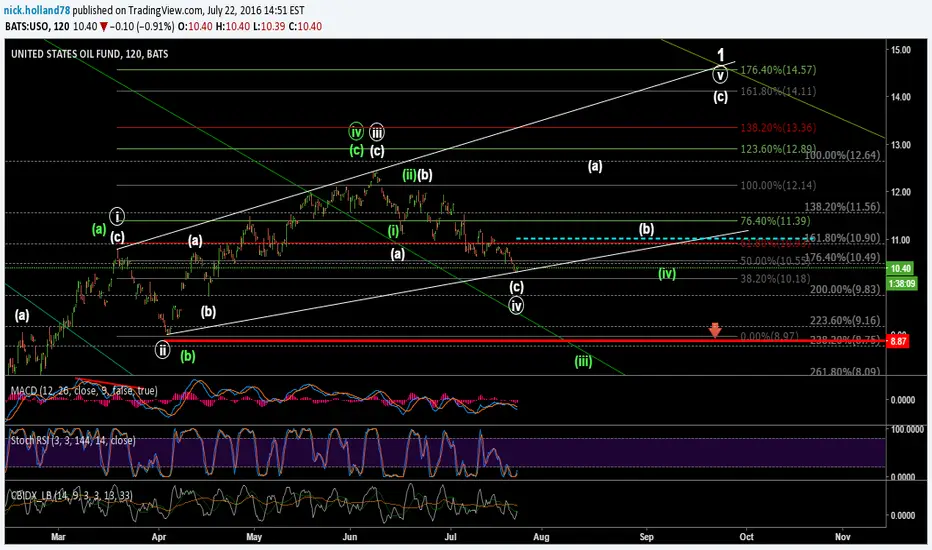Click the Oct label on the time axis

click(x=747, y=537)
